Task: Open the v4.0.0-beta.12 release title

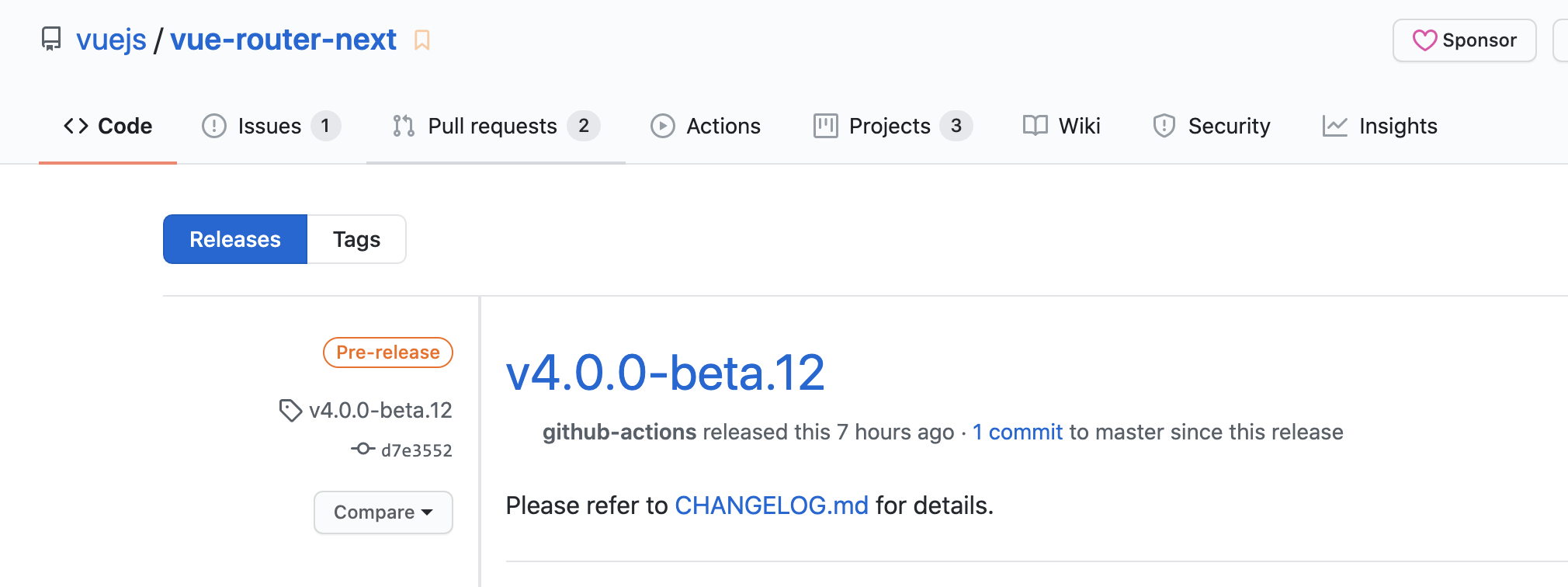Action: pyautogui.click(x=665, y=373)
